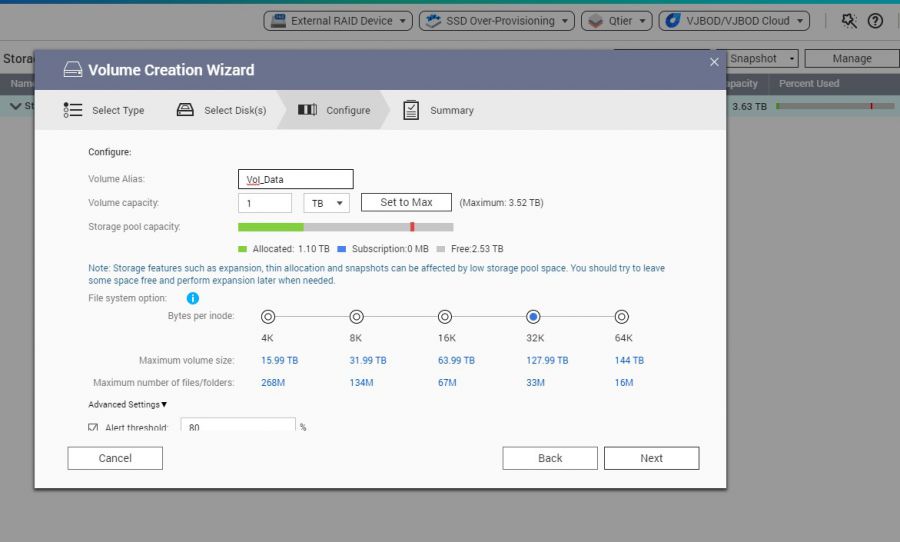Collapse the Advanced Settings section
900x542 pixels.
(x=128, y=405)
